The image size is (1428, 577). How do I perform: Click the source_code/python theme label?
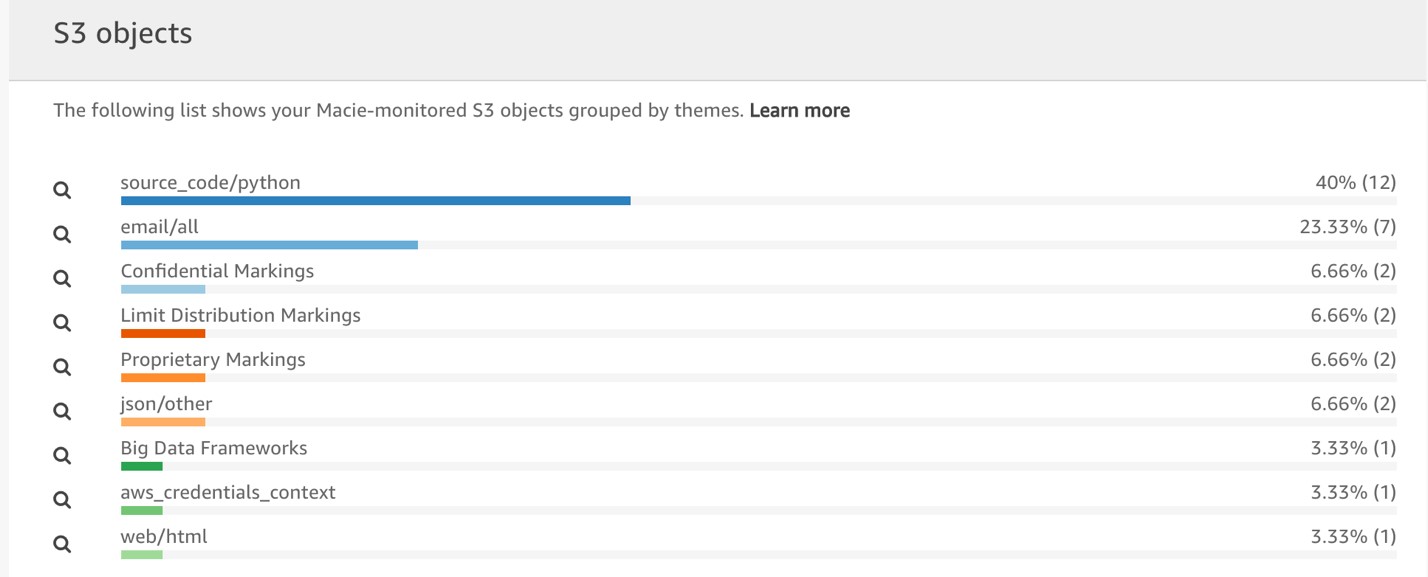click(210, 183)
